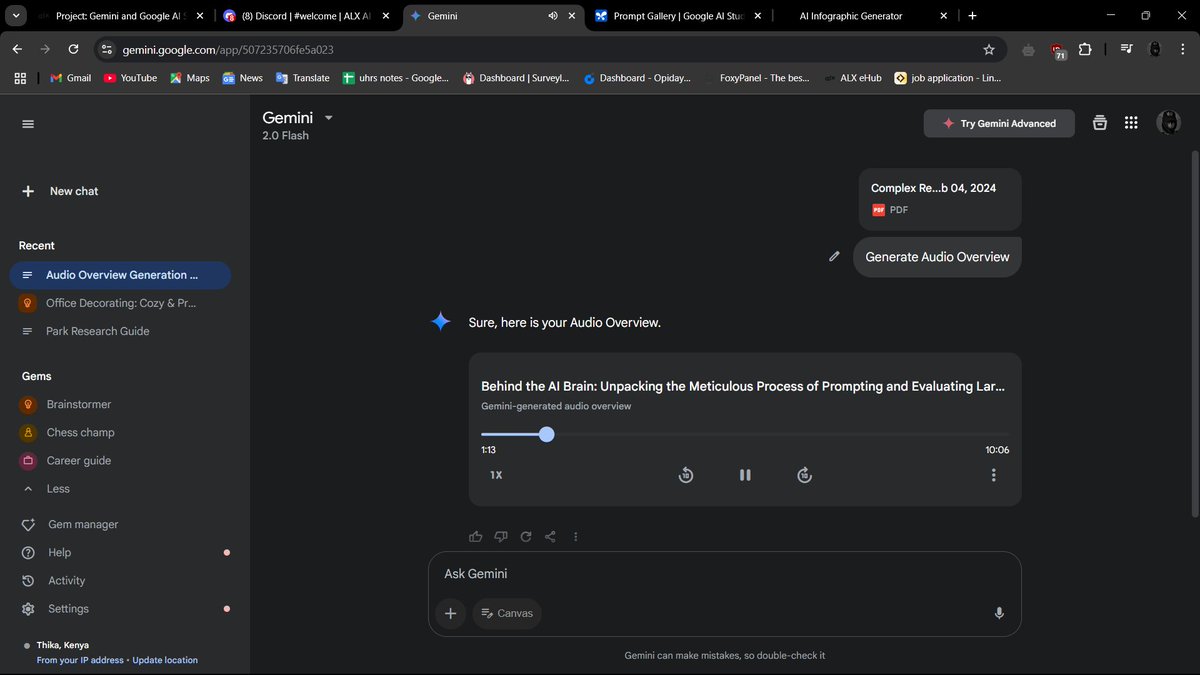Open the tab search dropdown

(16, 16)
